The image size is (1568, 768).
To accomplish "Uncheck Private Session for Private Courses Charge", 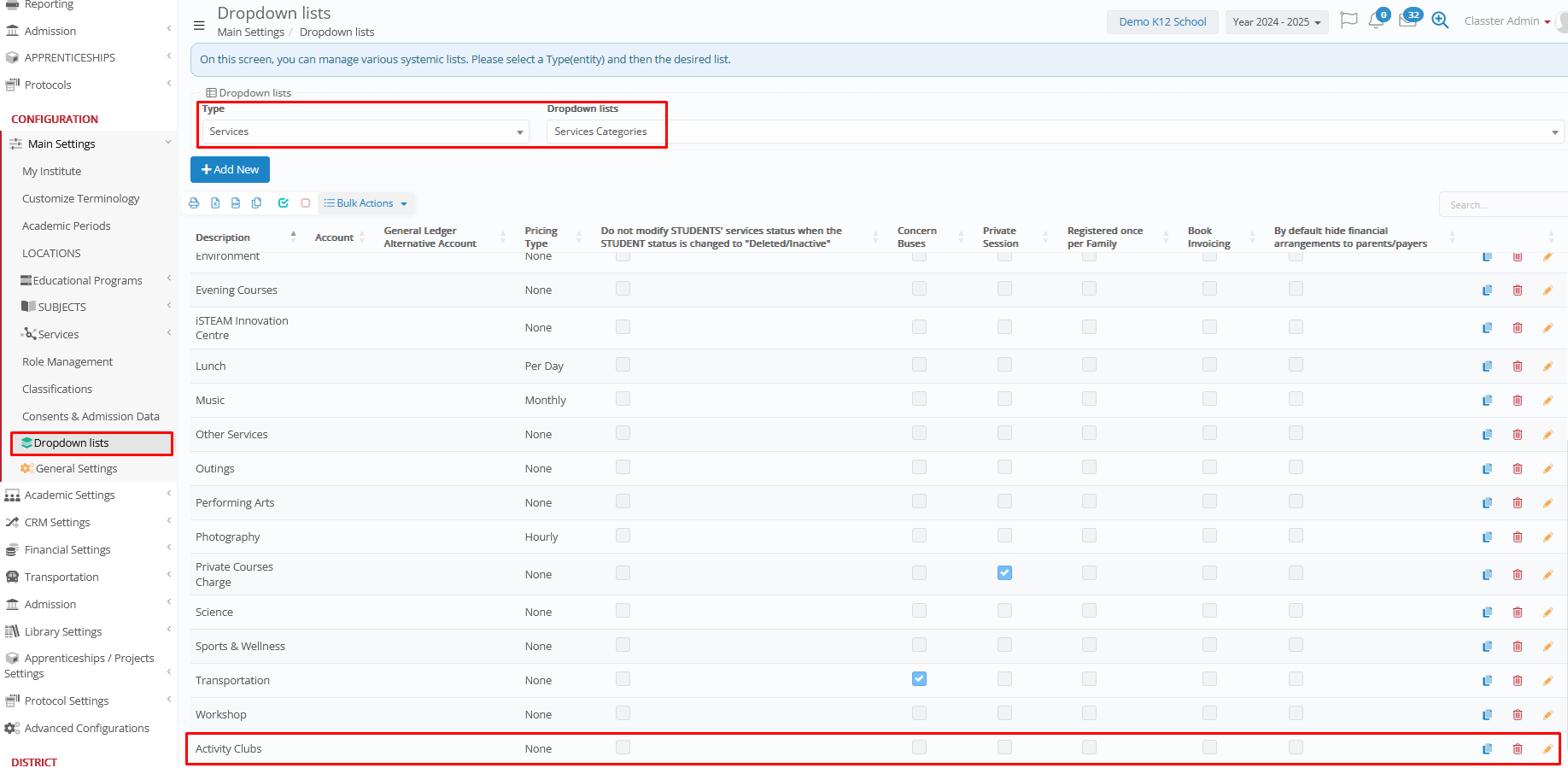I will coord(1004,573).
